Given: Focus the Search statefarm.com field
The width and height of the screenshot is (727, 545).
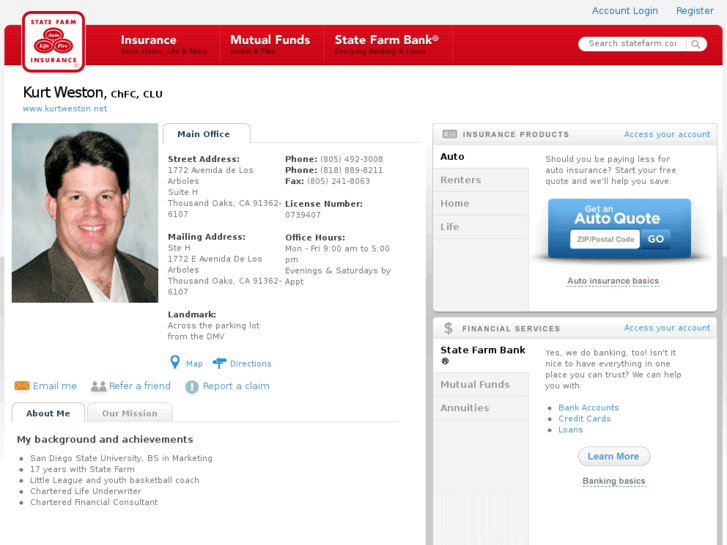Looking at the screenshot, I should 632,44.
